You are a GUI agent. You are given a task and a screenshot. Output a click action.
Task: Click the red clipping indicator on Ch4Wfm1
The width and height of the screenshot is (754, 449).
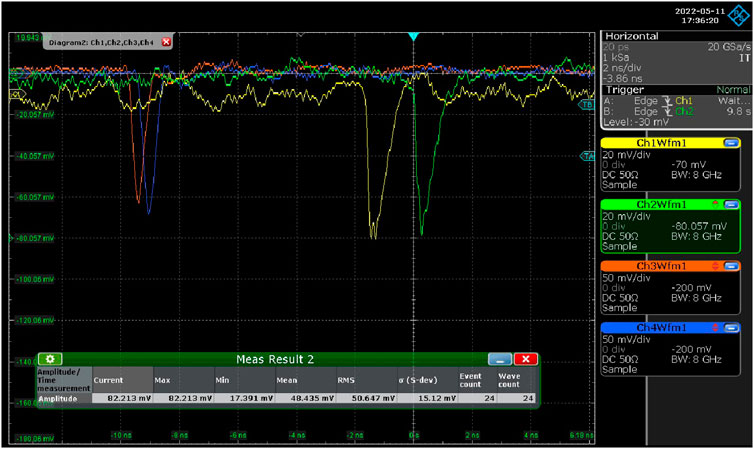click(716, 327)
